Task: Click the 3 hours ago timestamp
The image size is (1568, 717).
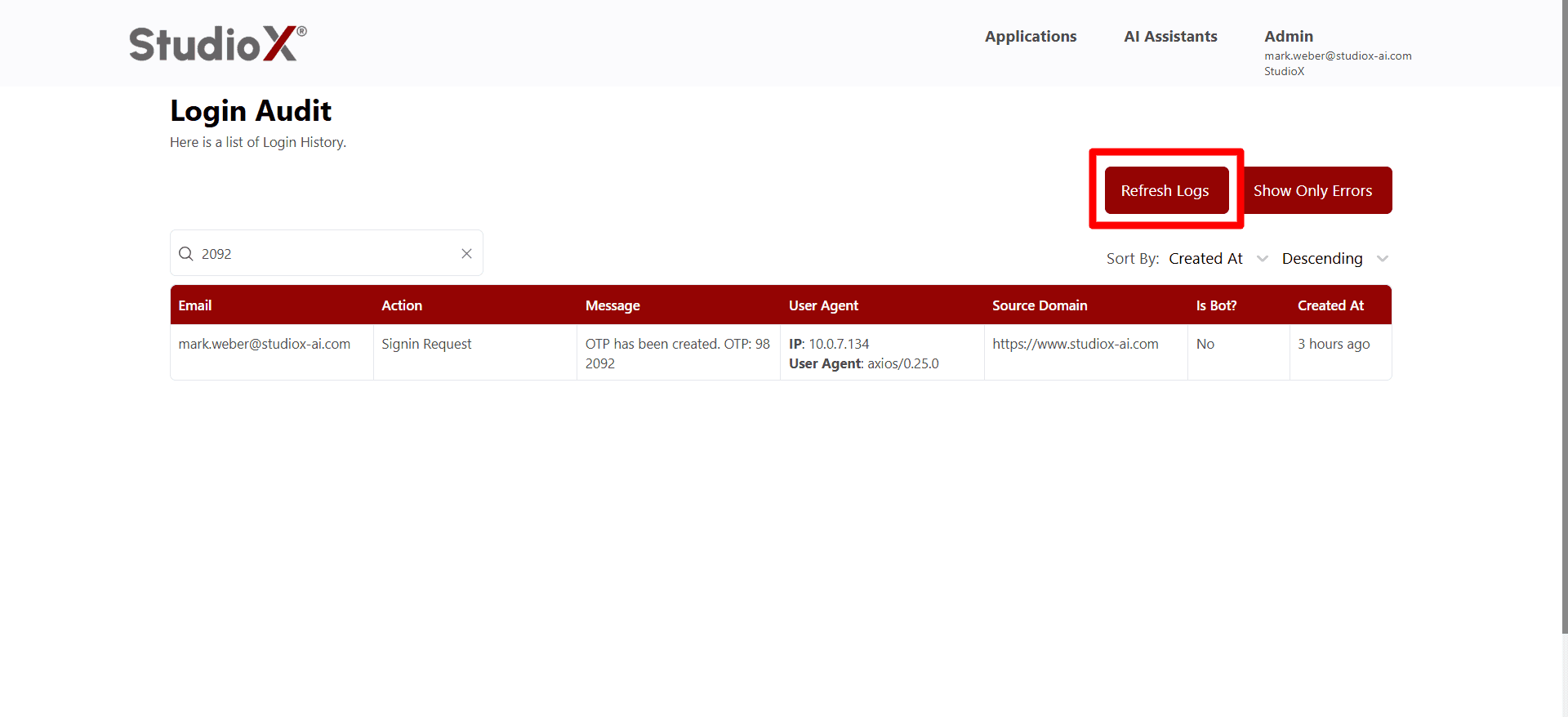Action: pyautogui.click(x=1334, y=344)
